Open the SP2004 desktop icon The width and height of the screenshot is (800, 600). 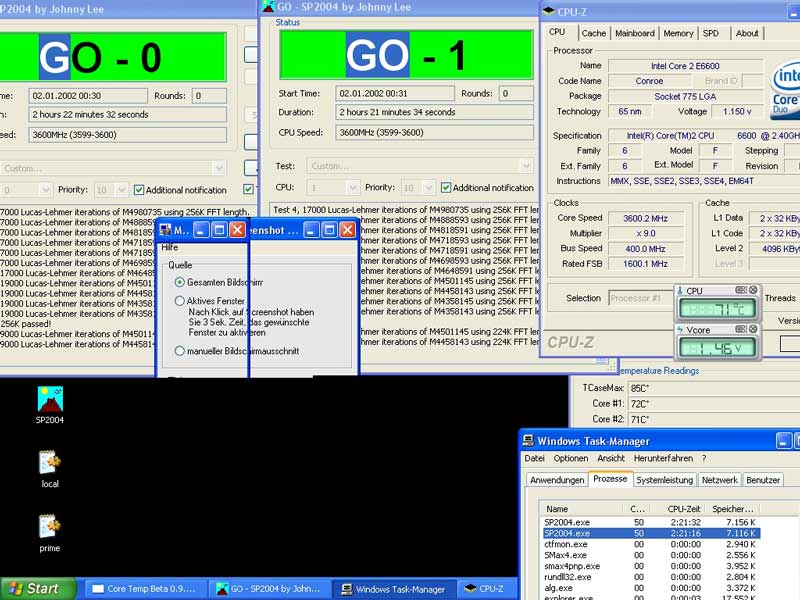pyautogui.click(x=50, y=405)
